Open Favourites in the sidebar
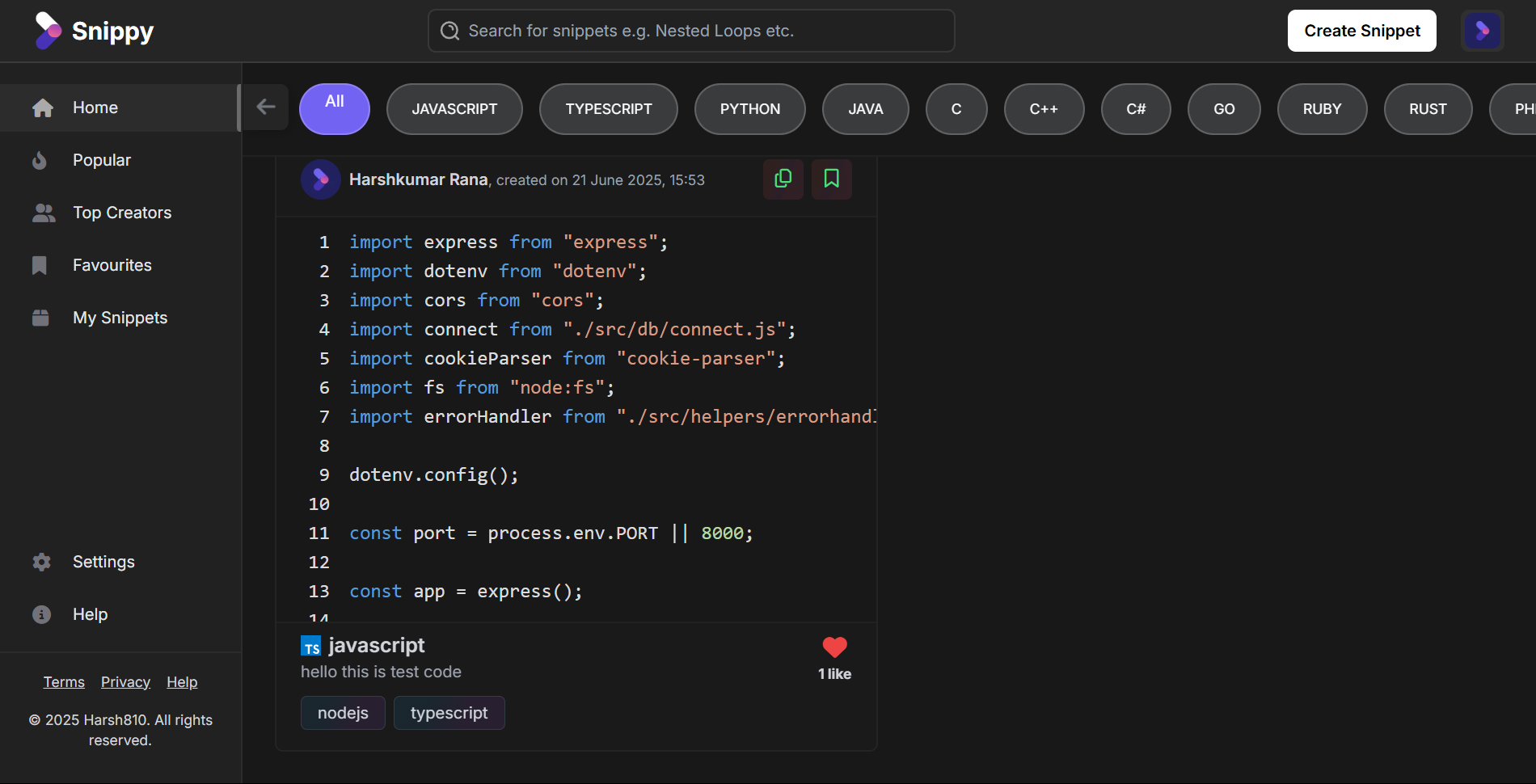 120,265
